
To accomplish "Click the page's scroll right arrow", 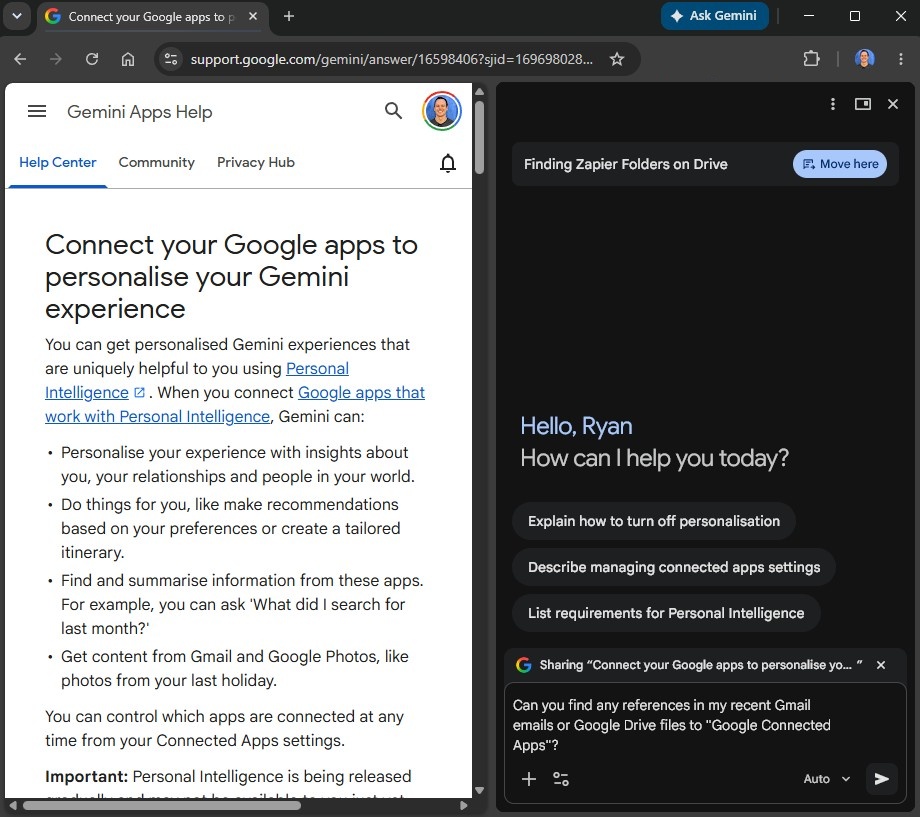I will tap(464, 806).
